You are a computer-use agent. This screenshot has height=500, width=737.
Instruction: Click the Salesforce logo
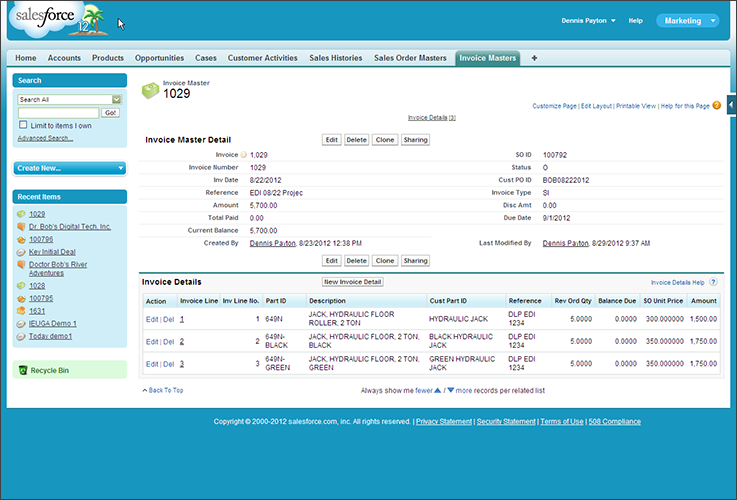[x=59, y=19]
